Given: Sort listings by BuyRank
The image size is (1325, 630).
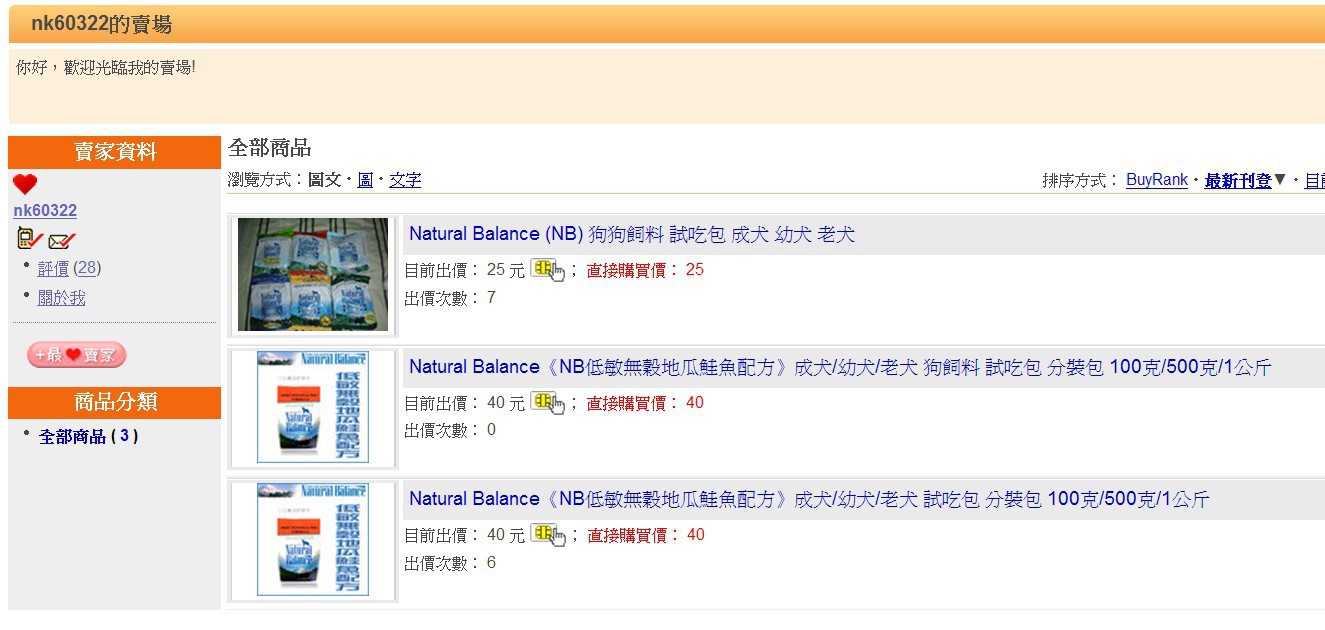Looking at the screenshot, I should click(1157, 180).
